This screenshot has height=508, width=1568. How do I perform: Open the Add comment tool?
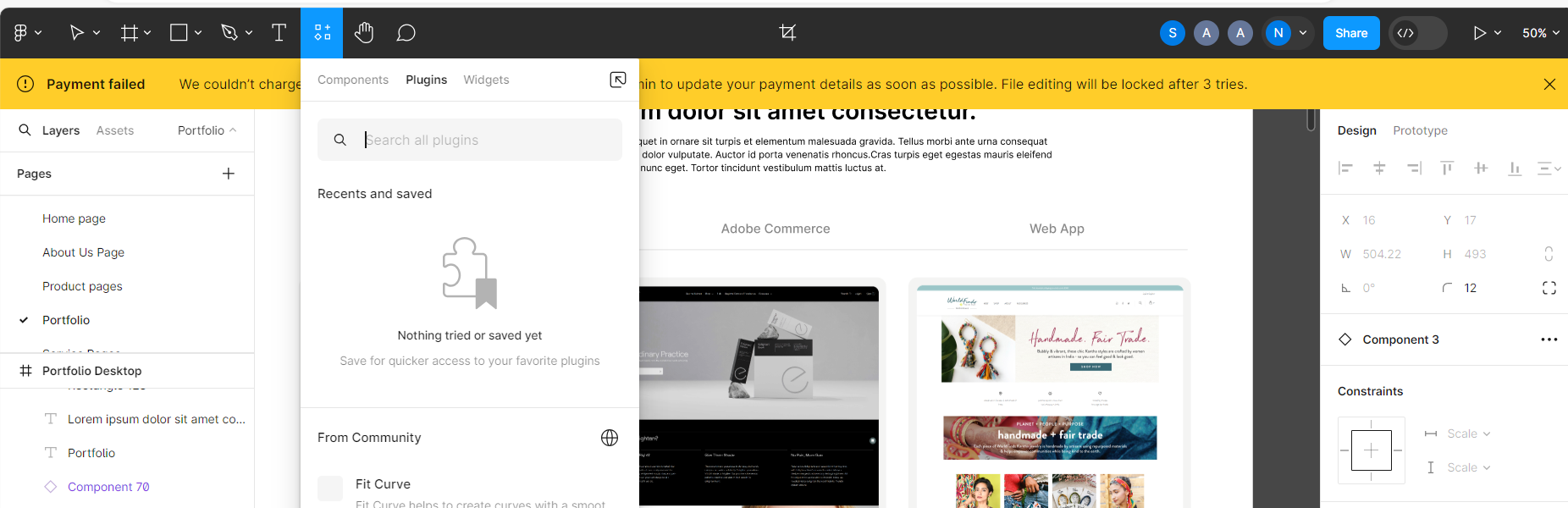coord(406,33)
